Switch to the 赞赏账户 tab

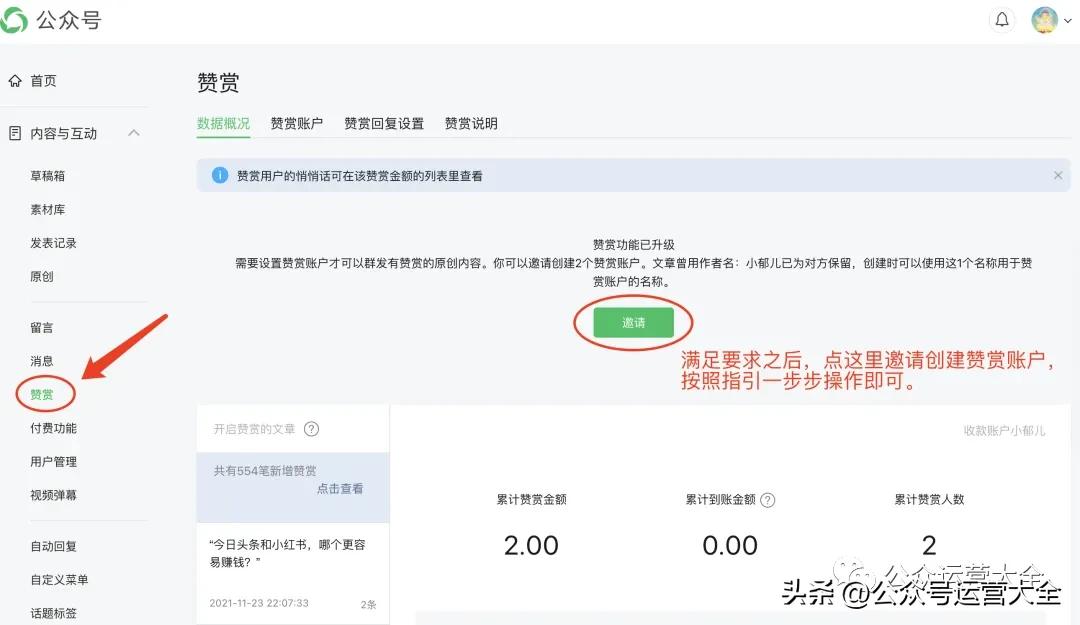[296, 124]
